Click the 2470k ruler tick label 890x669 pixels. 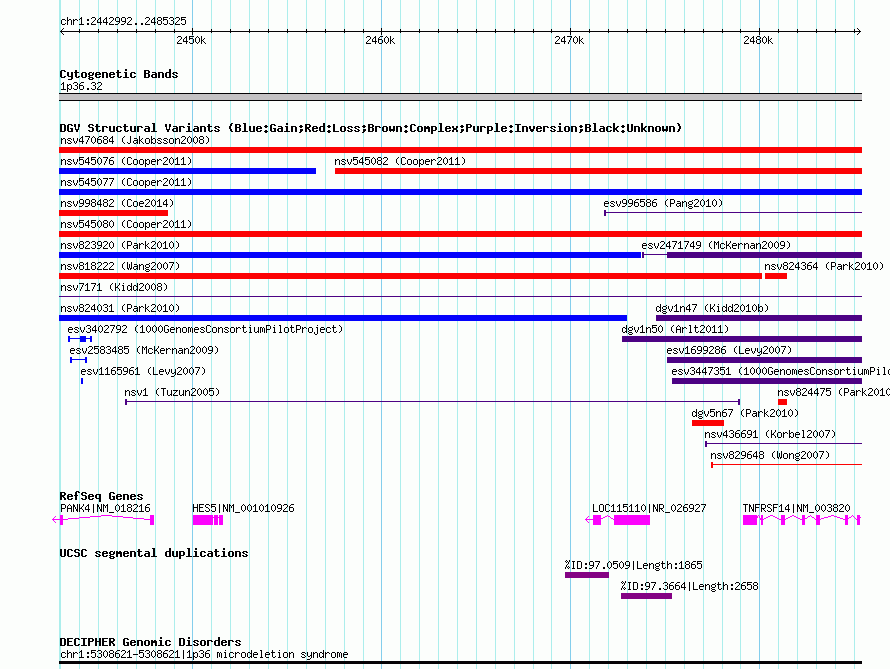(x=569, y=40)
